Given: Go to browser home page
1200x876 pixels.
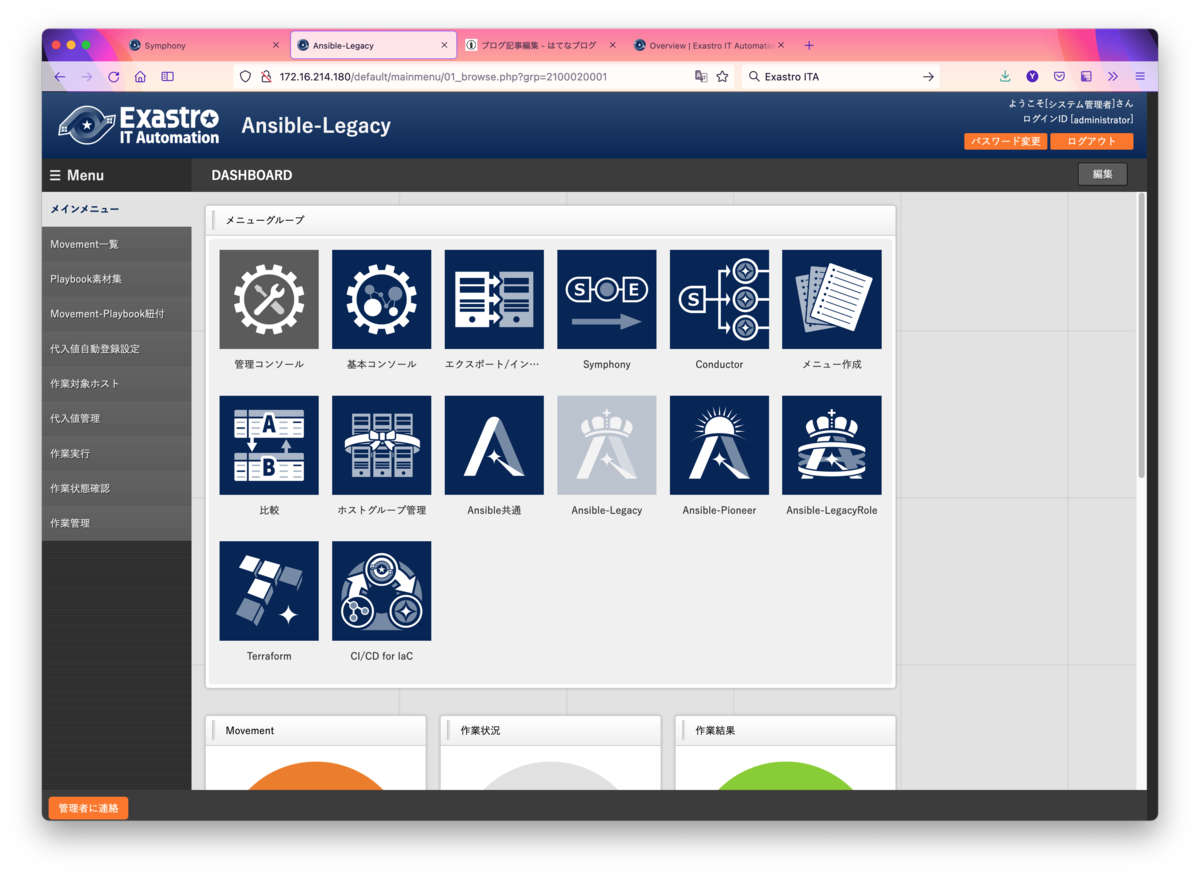Looking at the screenshot, I should coord(140,76).
